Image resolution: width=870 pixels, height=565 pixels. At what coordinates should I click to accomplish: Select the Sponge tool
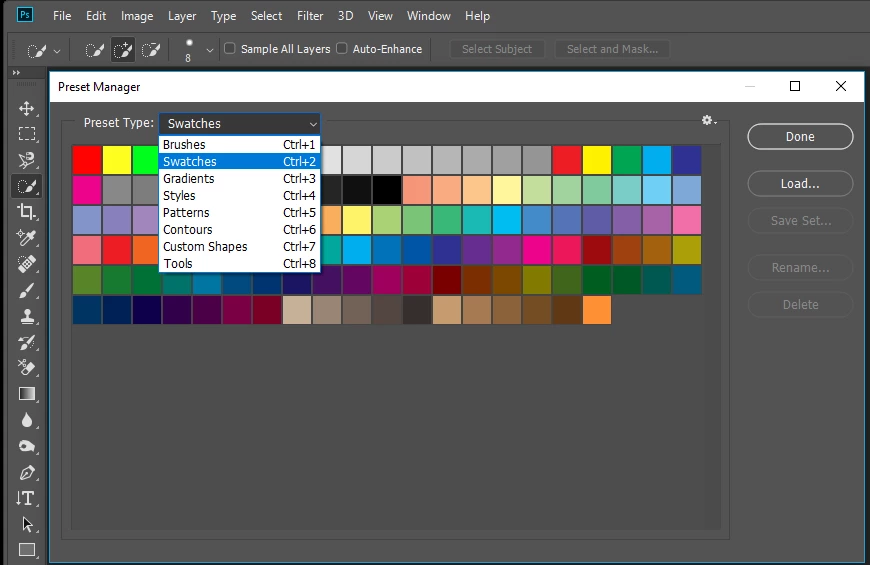coord(26,446)
